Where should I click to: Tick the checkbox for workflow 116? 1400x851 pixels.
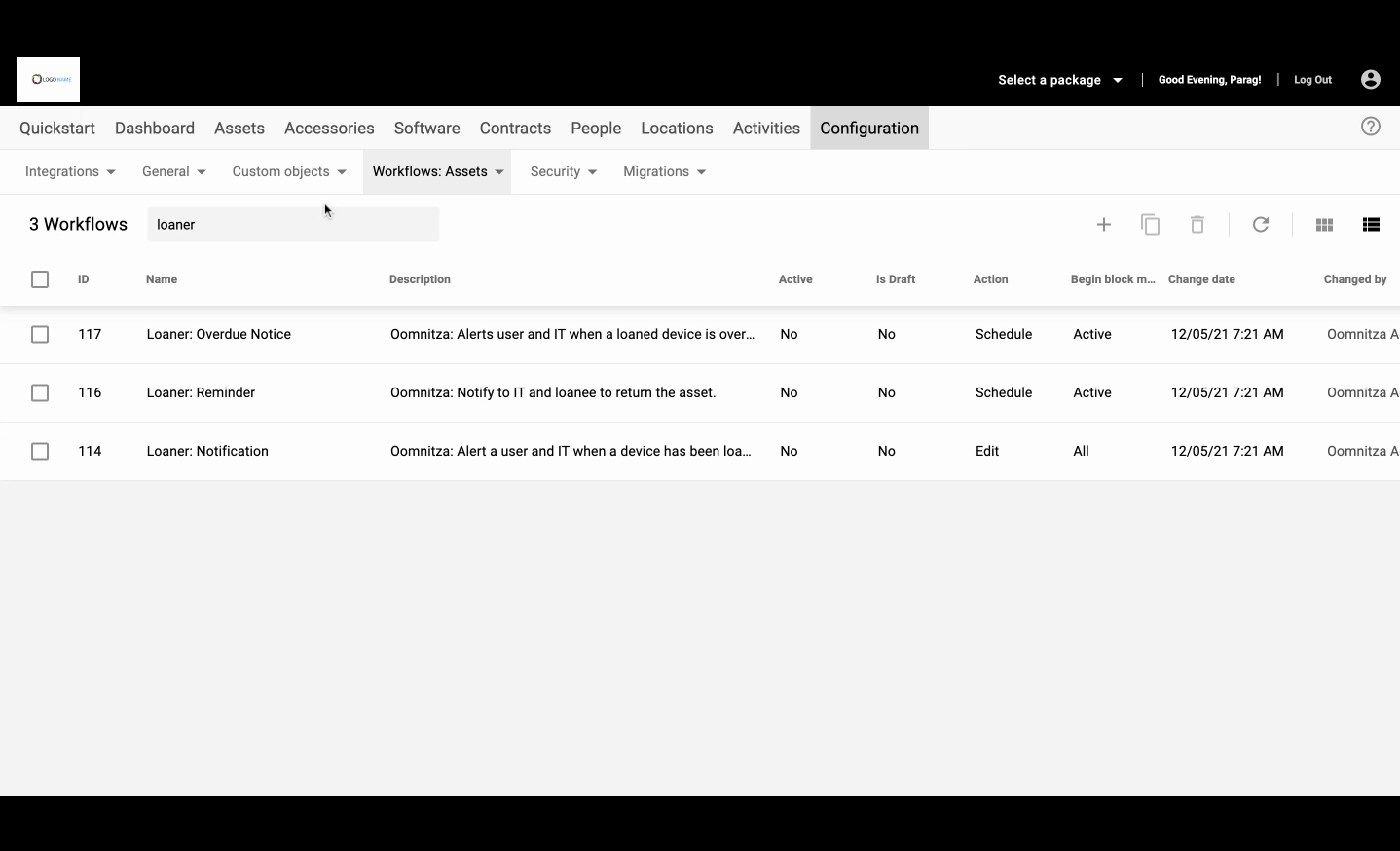pyautogui.click(x=40, y=393)
